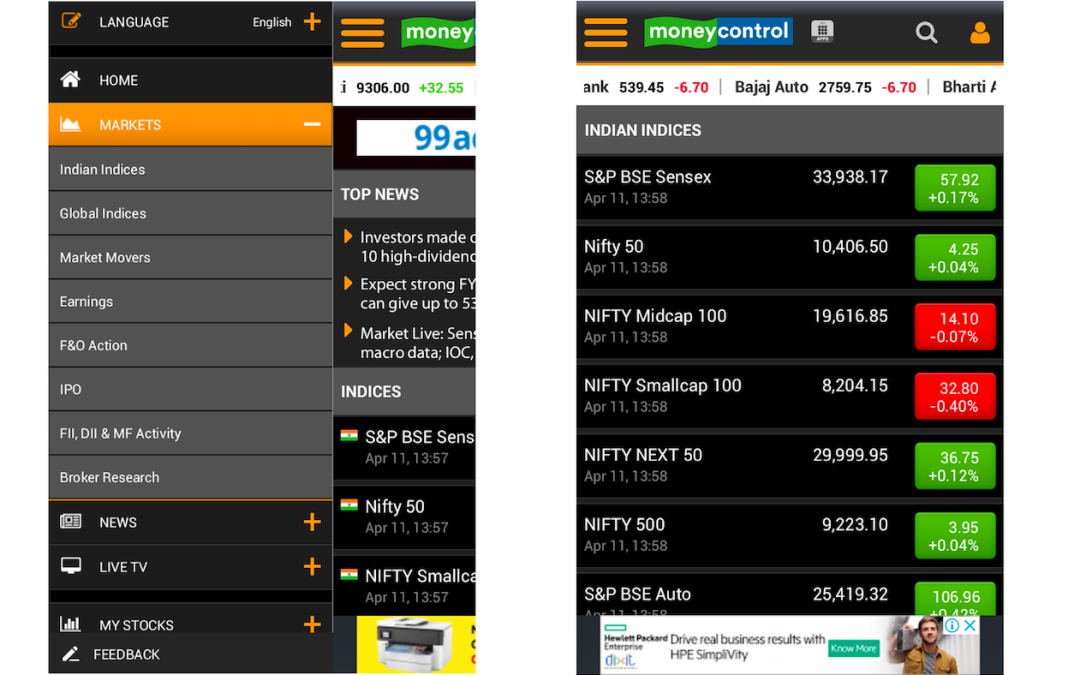Open the search magnifier icon

click(926, 32)
